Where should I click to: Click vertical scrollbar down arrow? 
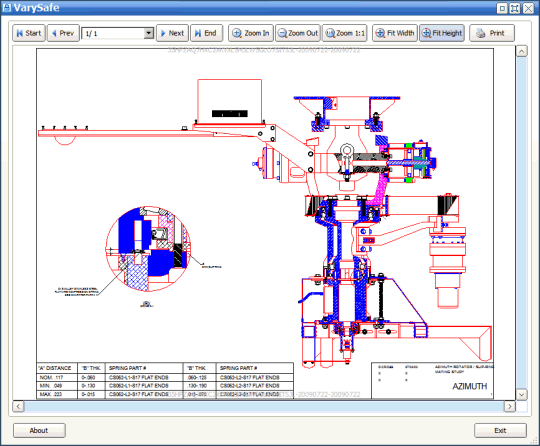tap(521, 394)
